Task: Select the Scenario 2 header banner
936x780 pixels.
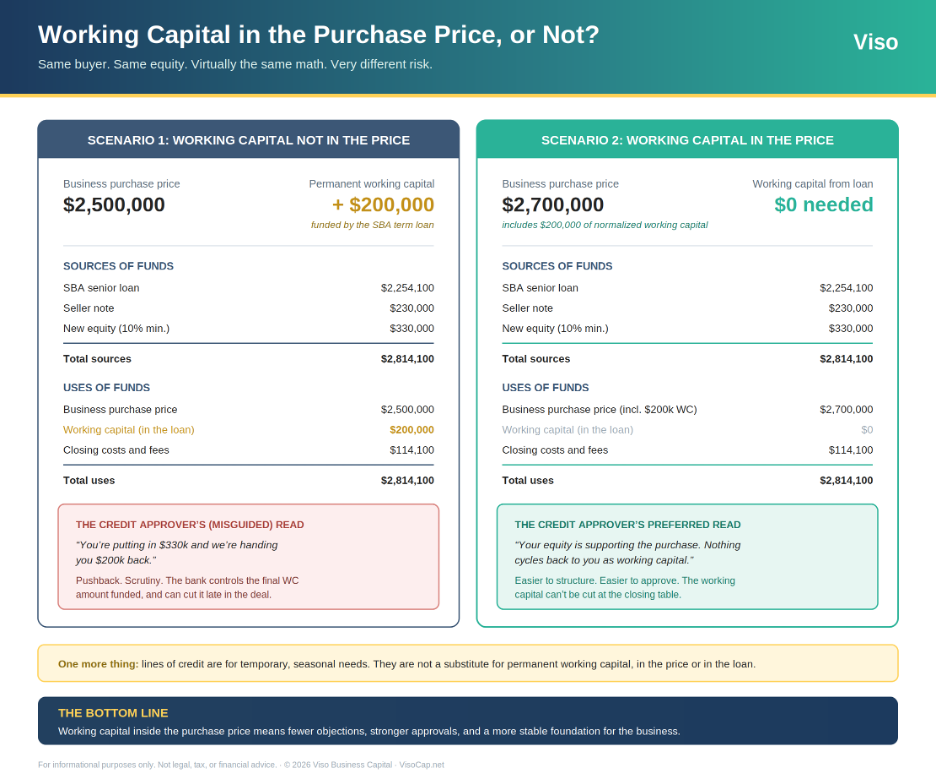Action: click(x=687, y=140)
